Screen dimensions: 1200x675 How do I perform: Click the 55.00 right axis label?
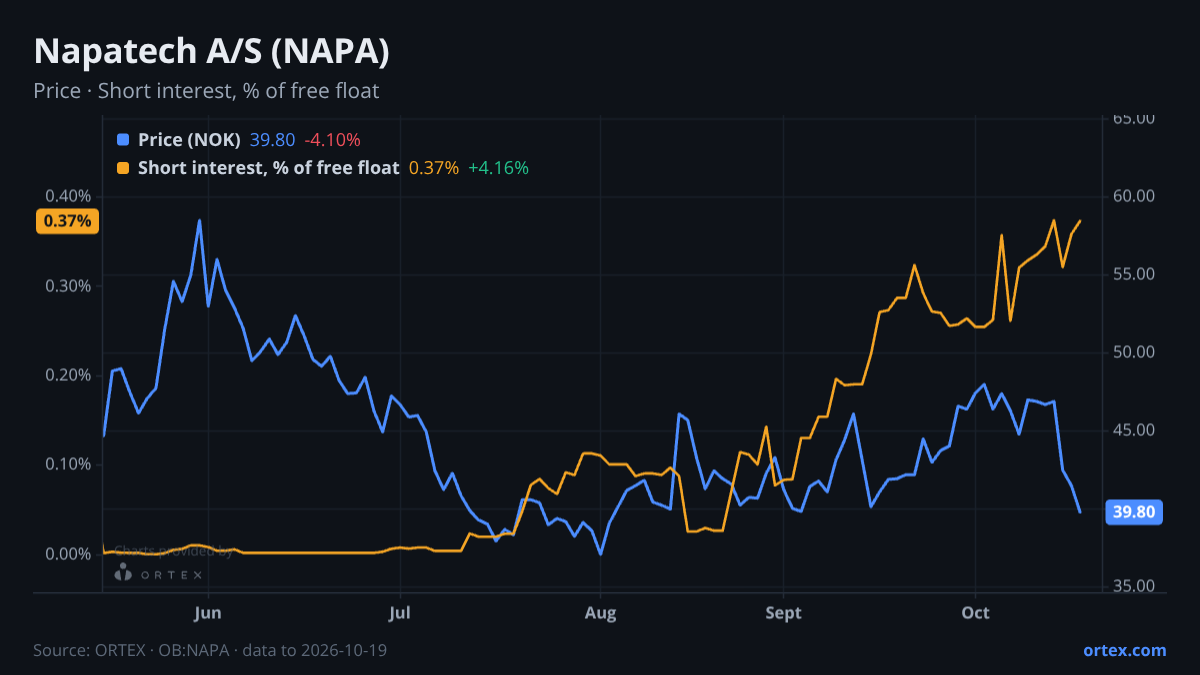pos(1135,274)
